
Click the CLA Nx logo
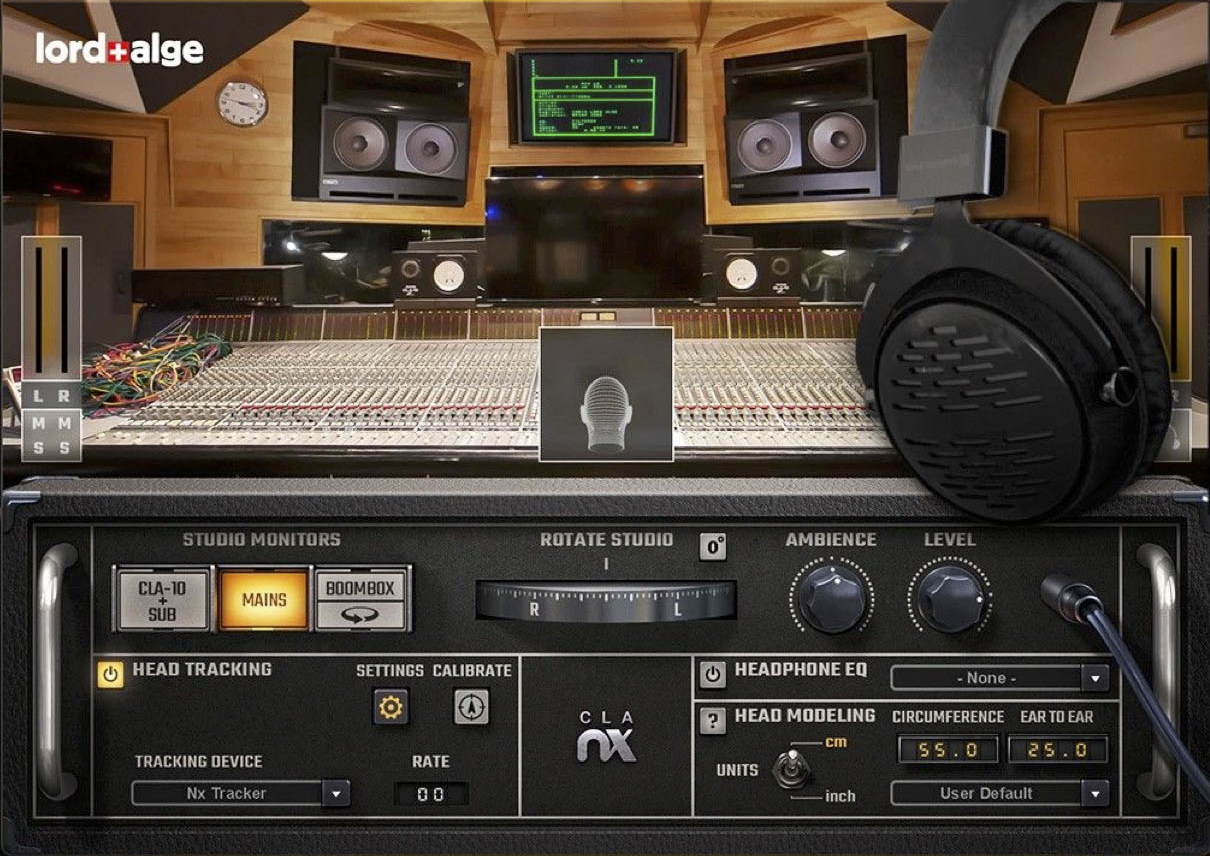click(x=606, y=738)
